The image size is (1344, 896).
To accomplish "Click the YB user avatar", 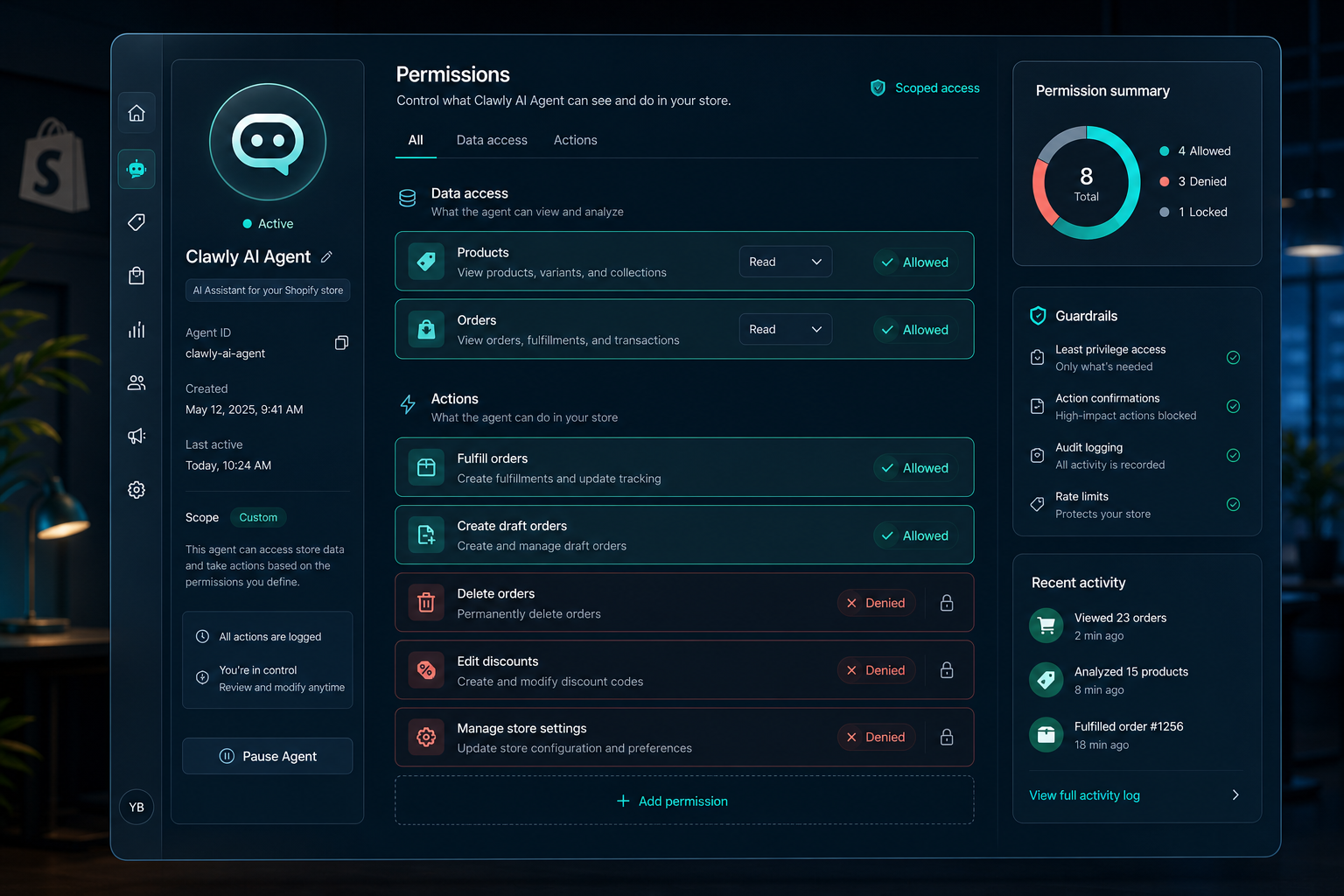I will pyautogui.click(x=136, y=807).
